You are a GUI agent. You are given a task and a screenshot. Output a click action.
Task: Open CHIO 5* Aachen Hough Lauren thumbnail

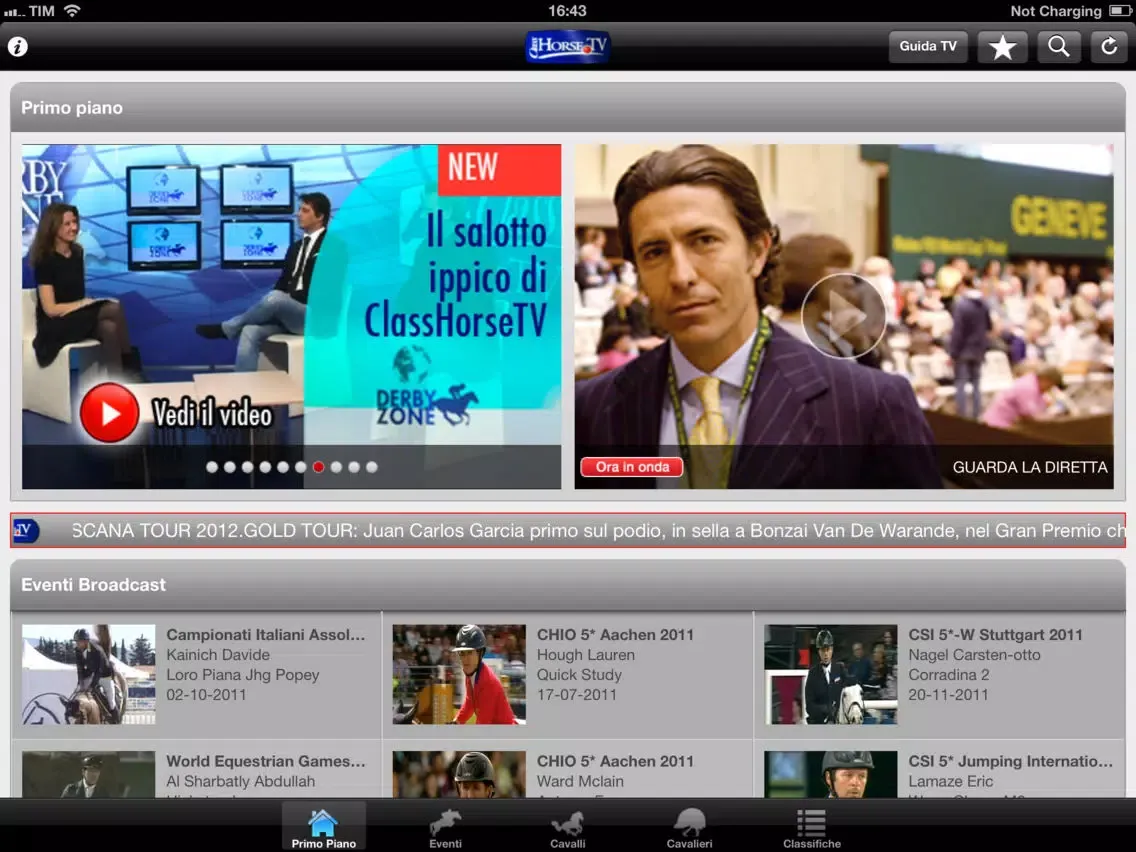(459, 674)
